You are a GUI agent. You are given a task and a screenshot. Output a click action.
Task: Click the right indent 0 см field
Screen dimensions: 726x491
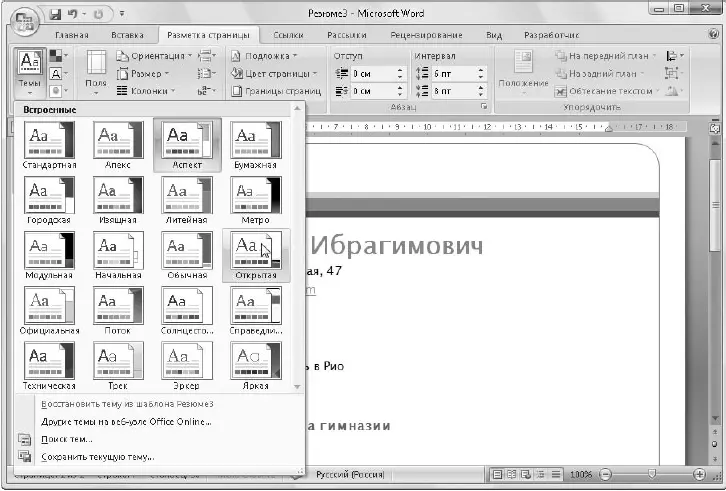click(x=373, y=91)
